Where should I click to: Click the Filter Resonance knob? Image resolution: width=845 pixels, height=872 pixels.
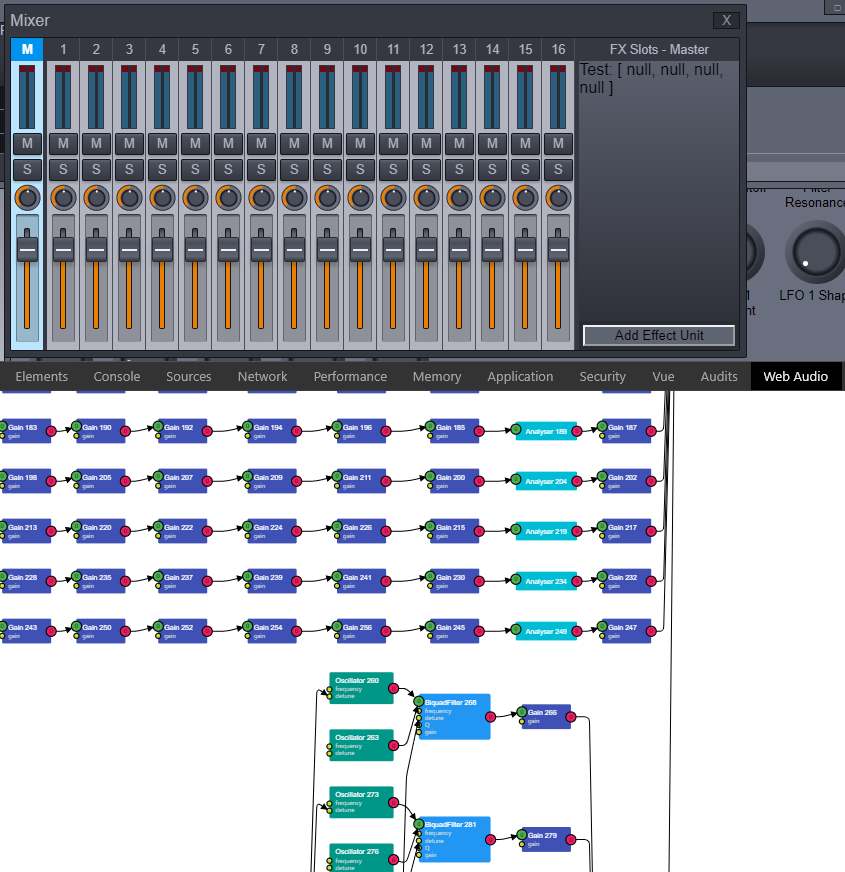(x=816, y=252)
